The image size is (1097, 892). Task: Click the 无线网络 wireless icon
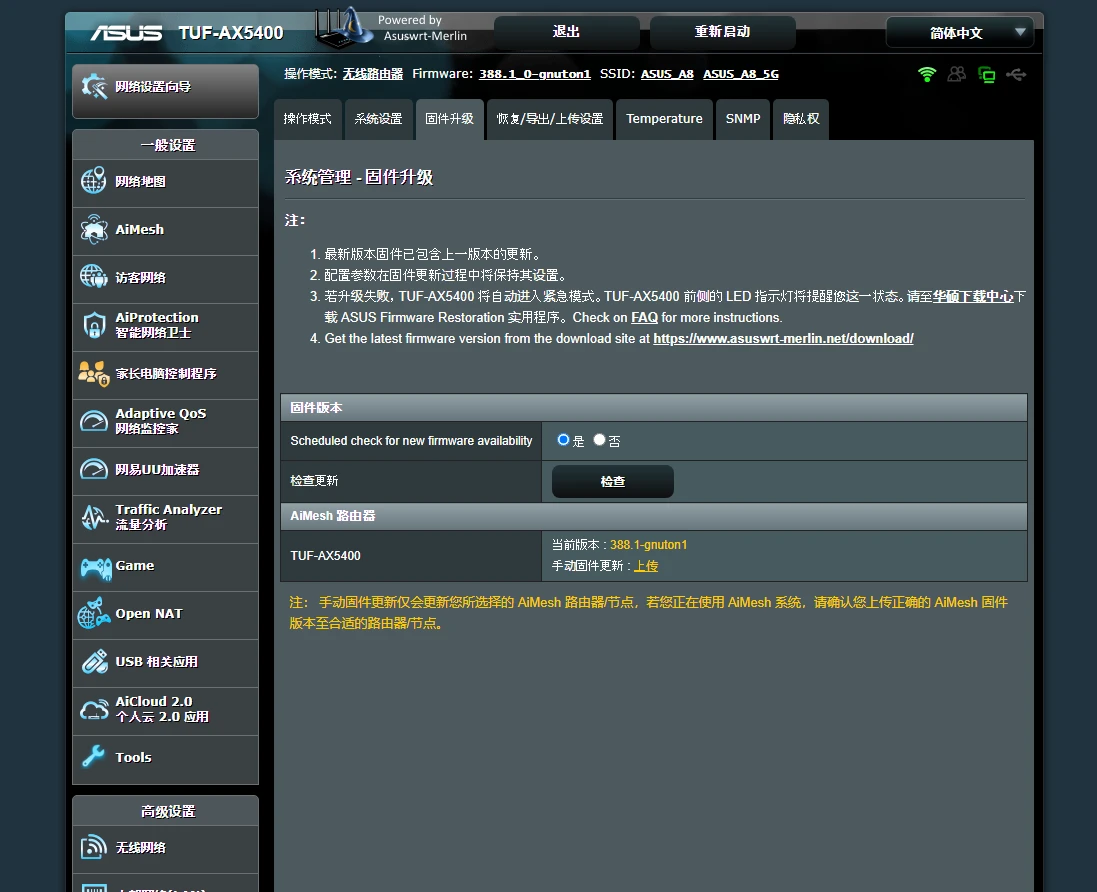click(x=94, y=847)
